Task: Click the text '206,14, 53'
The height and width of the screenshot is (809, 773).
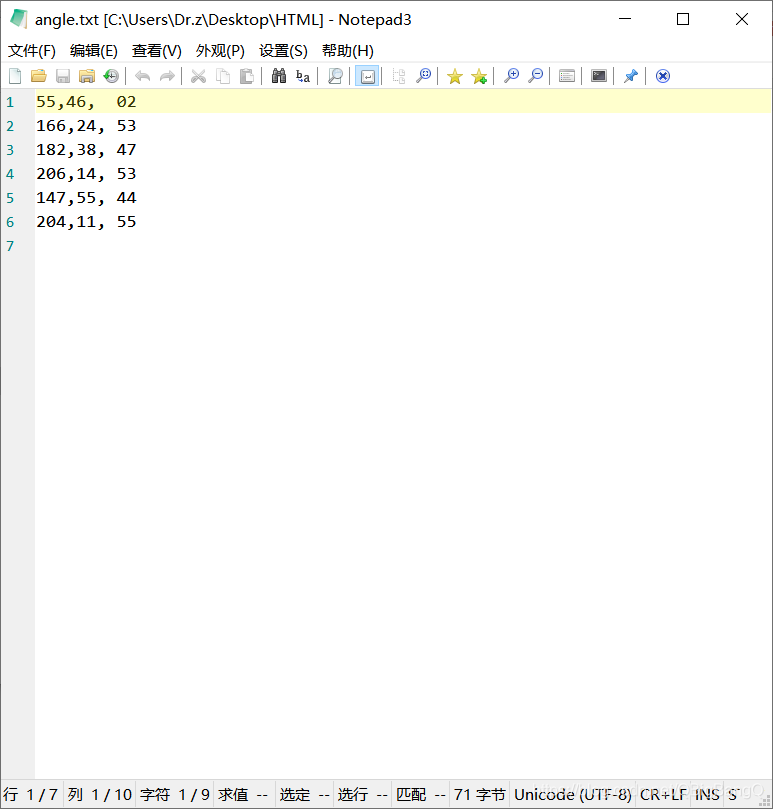Action: (86, 173)
